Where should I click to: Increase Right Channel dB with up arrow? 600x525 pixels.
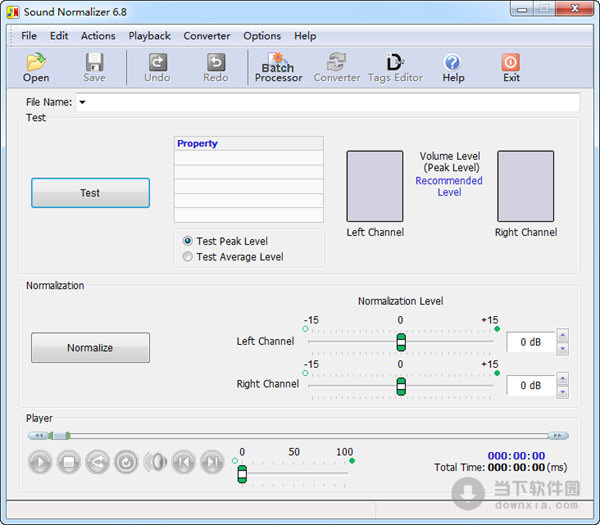click(562, 379)
